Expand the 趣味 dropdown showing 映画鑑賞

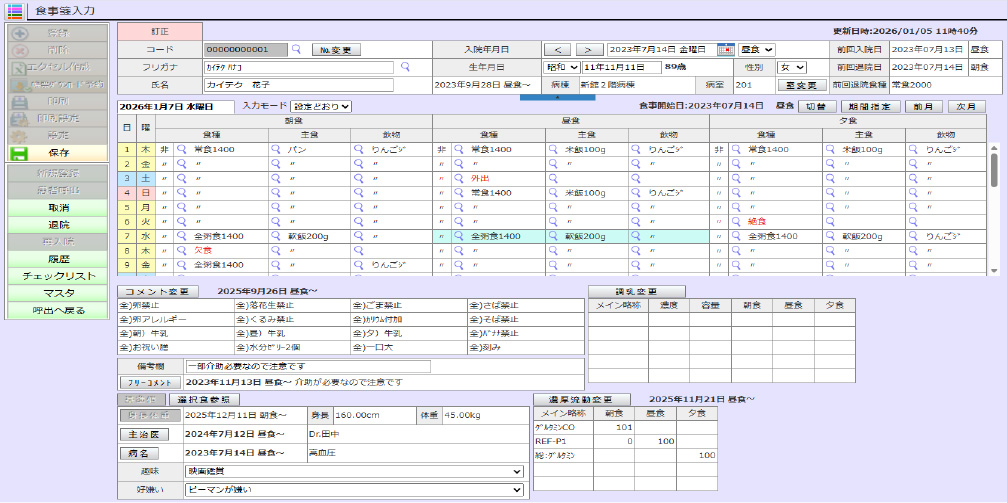pos(354,472)
